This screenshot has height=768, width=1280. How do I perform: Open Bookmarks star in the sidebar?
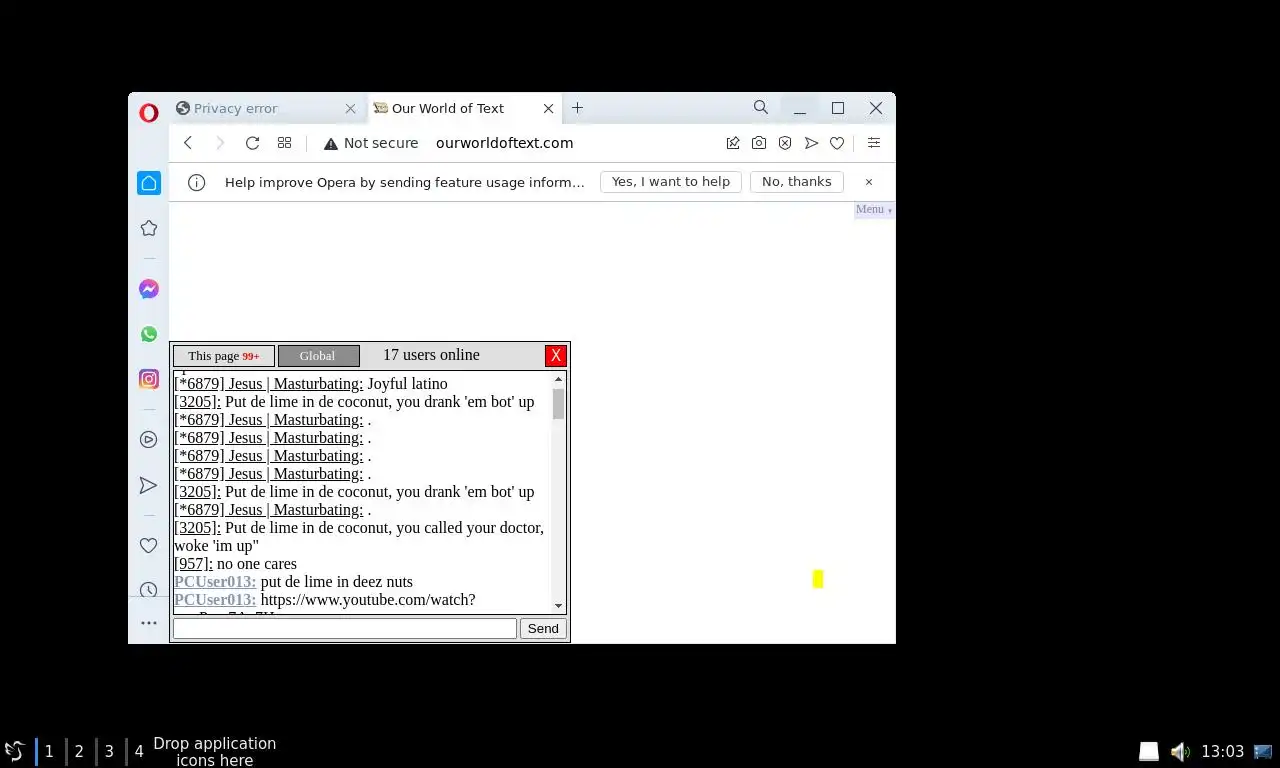[149, 228]
